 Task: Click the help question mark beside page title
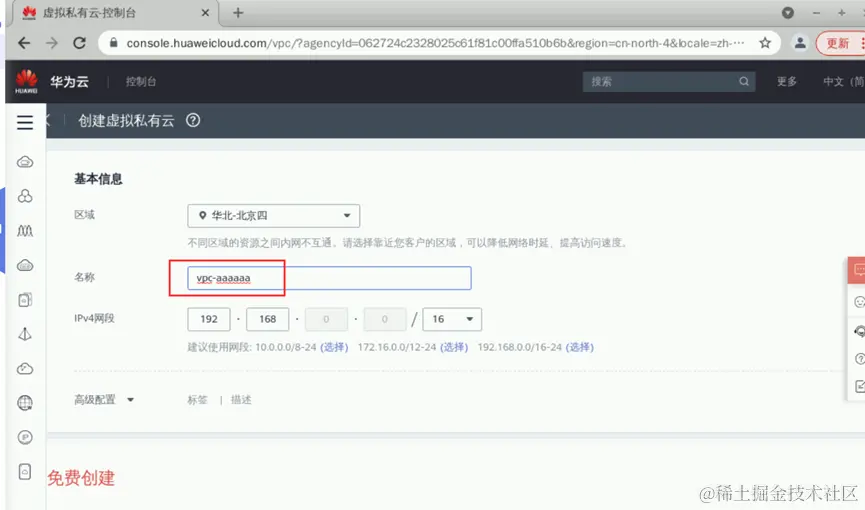click(193, 120)
